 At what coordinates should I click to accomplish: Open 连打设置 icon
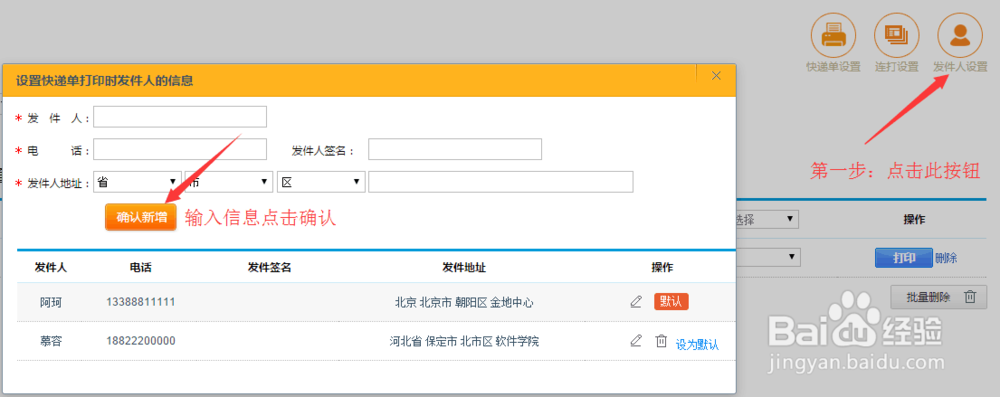[897, 34]
